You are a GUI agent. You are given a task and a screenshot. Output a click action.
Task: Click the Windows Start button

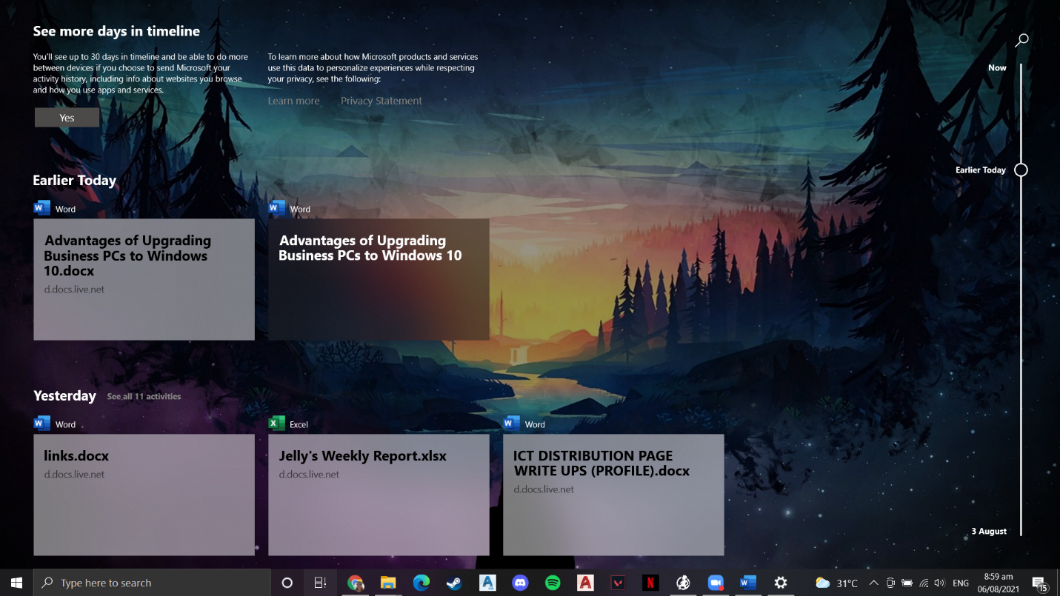coord(16,582)
